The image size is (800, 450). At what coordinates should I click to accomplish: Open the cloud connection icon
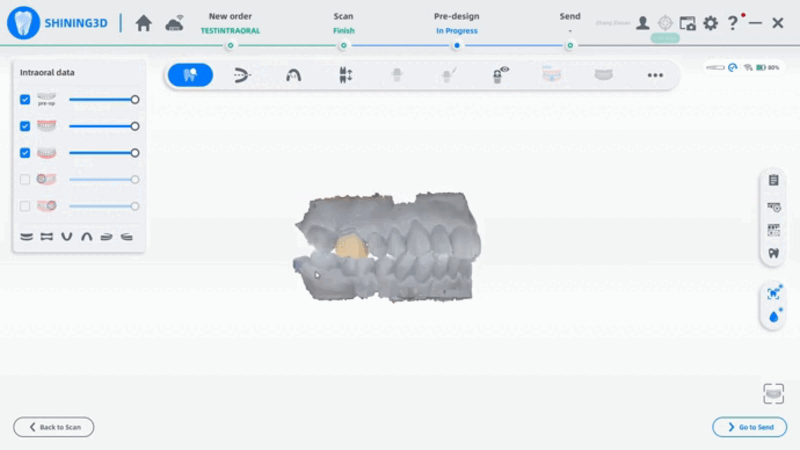tap(174, 23)
